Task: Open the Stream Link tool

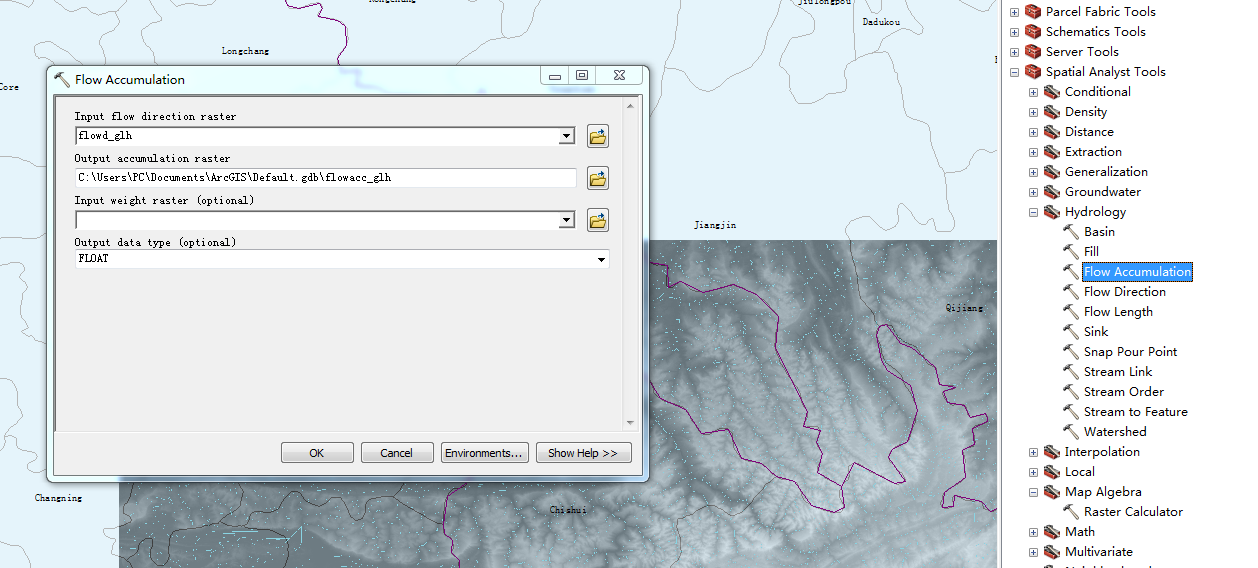Action: 1118,372
